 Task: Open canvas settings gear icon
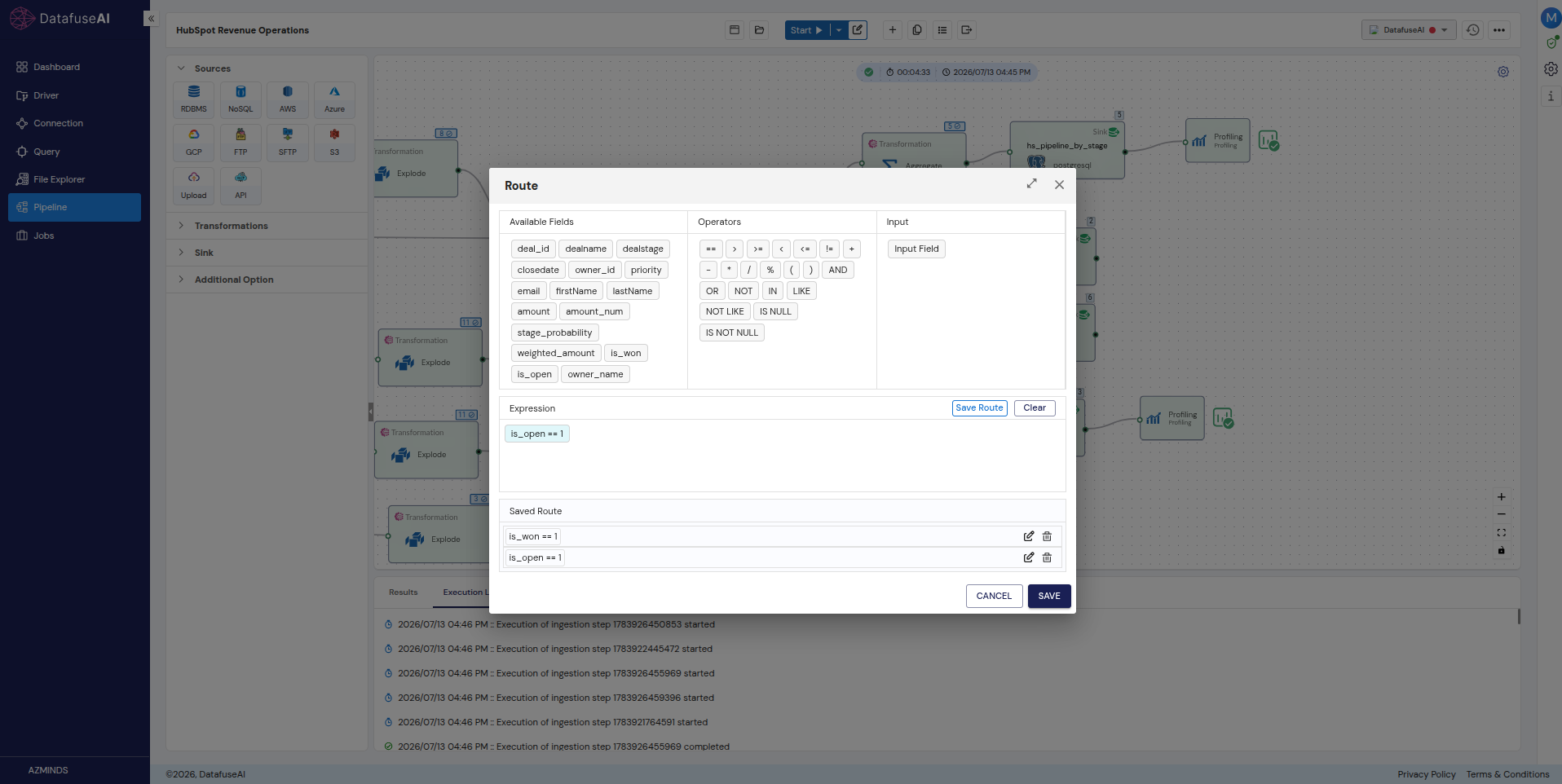1503,72
